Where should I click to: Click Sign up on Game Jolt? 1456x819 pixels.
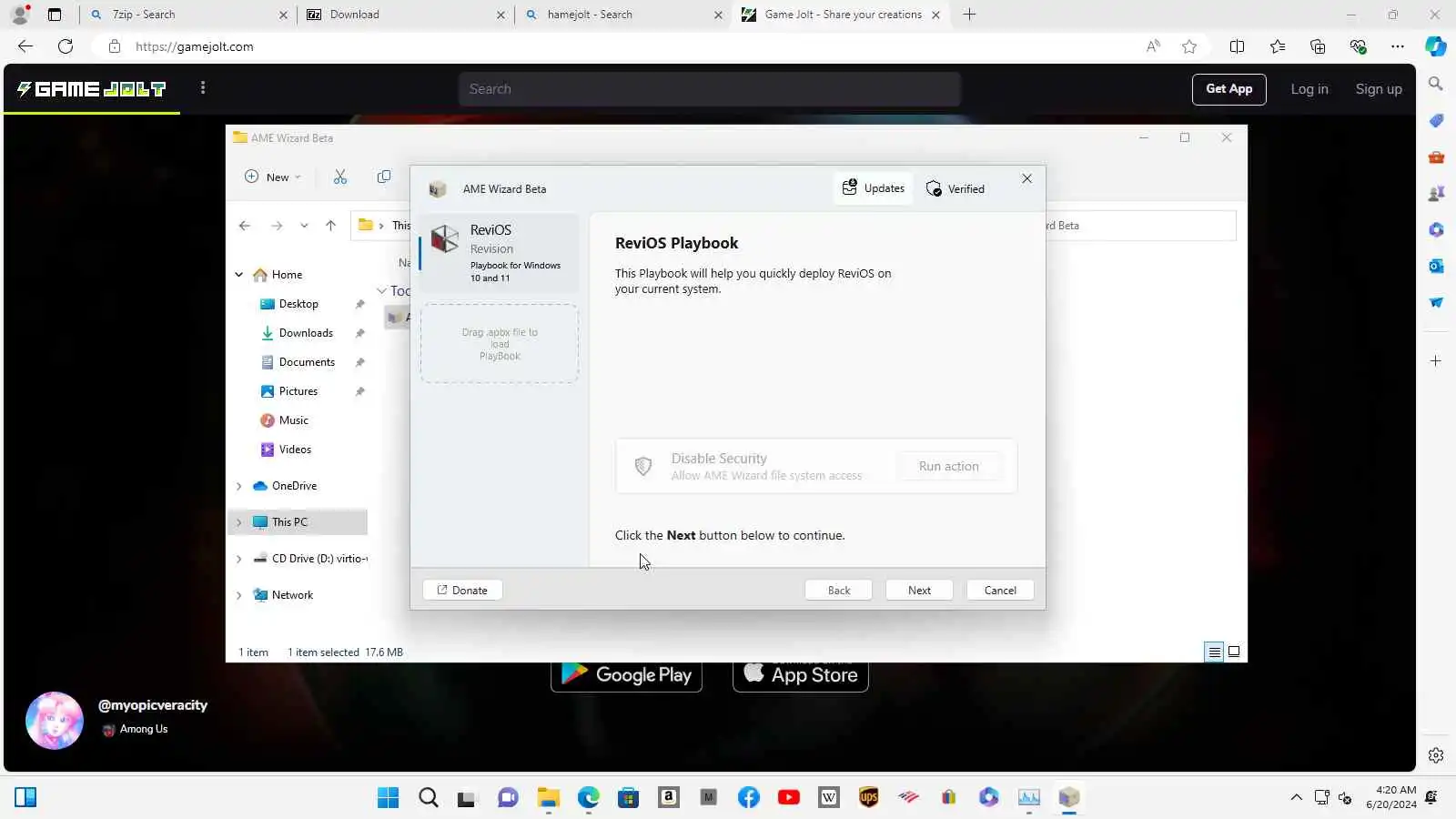1379,89
